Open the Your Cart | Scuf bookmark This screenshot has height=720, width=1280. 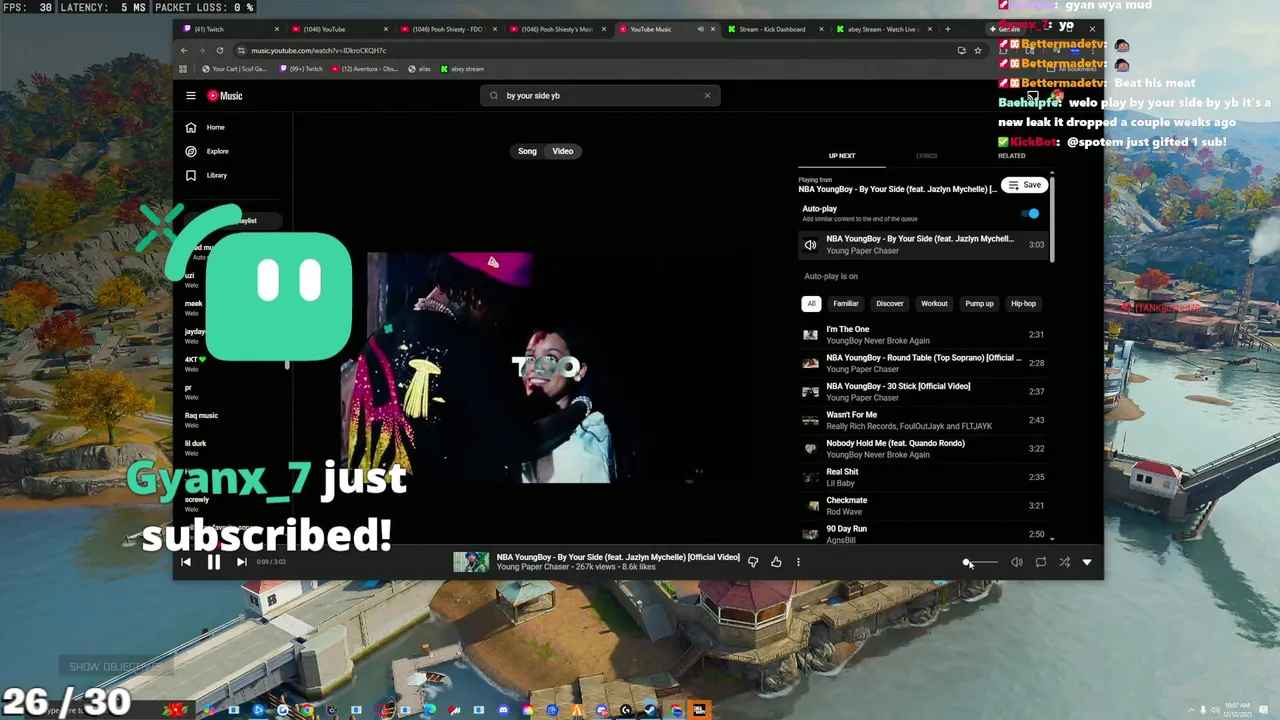[x=234, y=69]
